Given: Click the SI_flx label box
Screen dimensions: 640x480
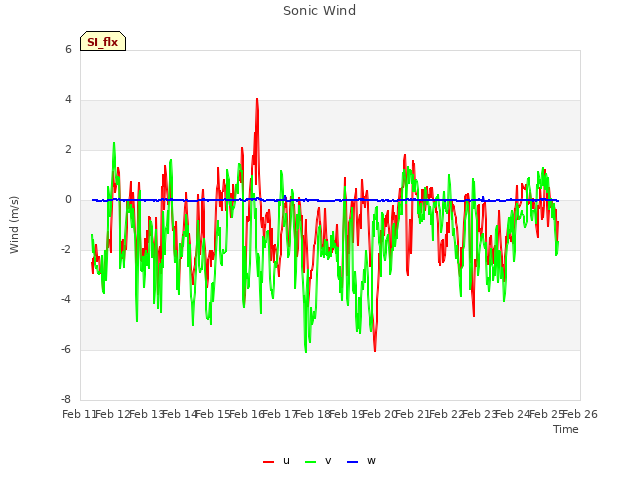Looking at the screenshot, I should (x=103, y=41).
